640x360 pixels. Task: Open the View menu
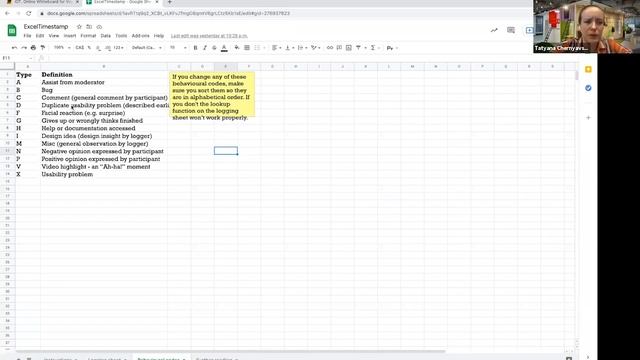(x=53, y=36)
